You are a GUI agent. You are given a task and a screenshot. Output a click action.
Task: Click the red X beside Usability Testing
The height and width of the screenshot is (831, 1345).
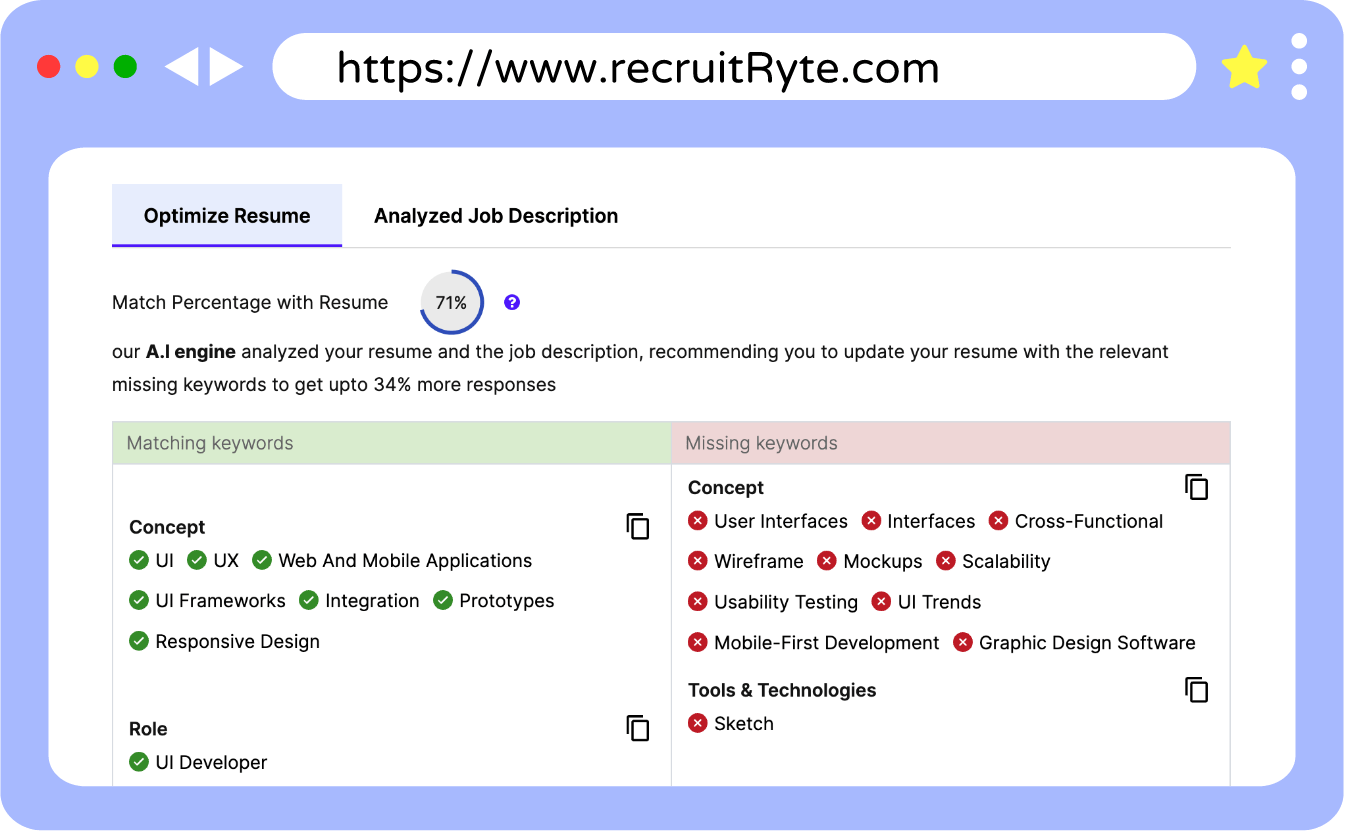697,602
